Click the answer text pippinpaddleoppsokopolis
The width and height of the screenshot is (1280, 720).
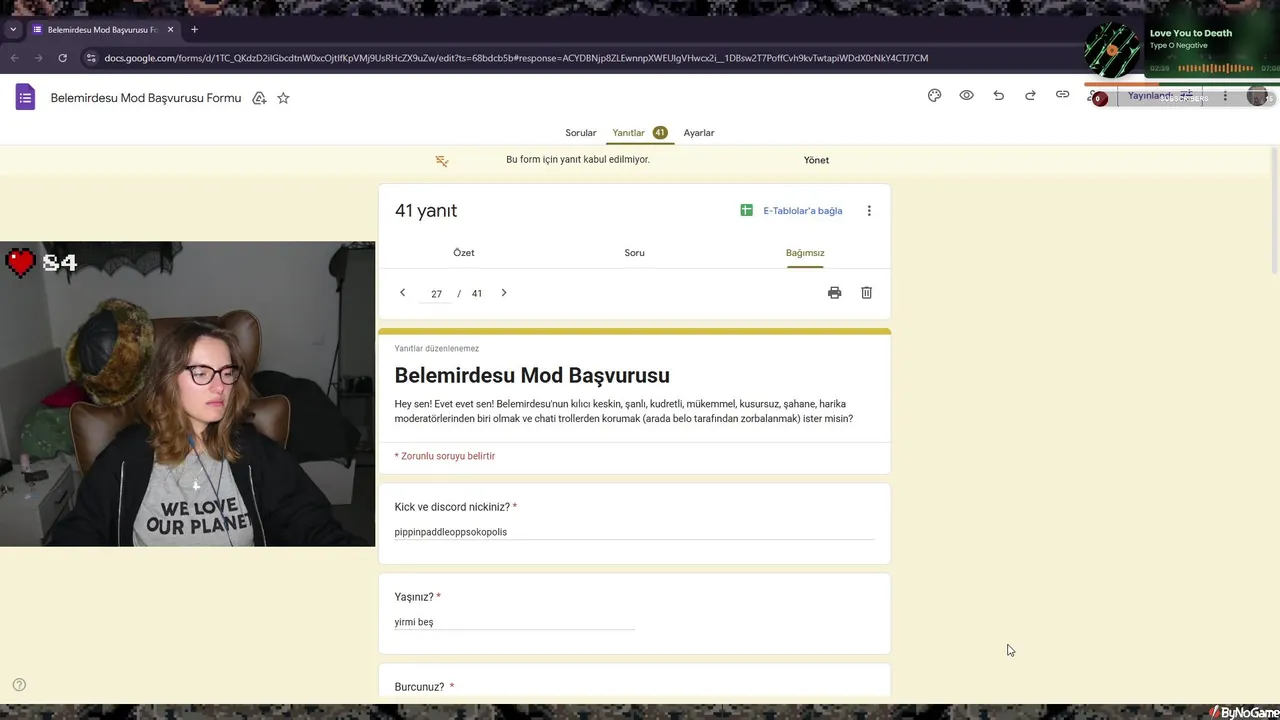(x=451, y=532)
